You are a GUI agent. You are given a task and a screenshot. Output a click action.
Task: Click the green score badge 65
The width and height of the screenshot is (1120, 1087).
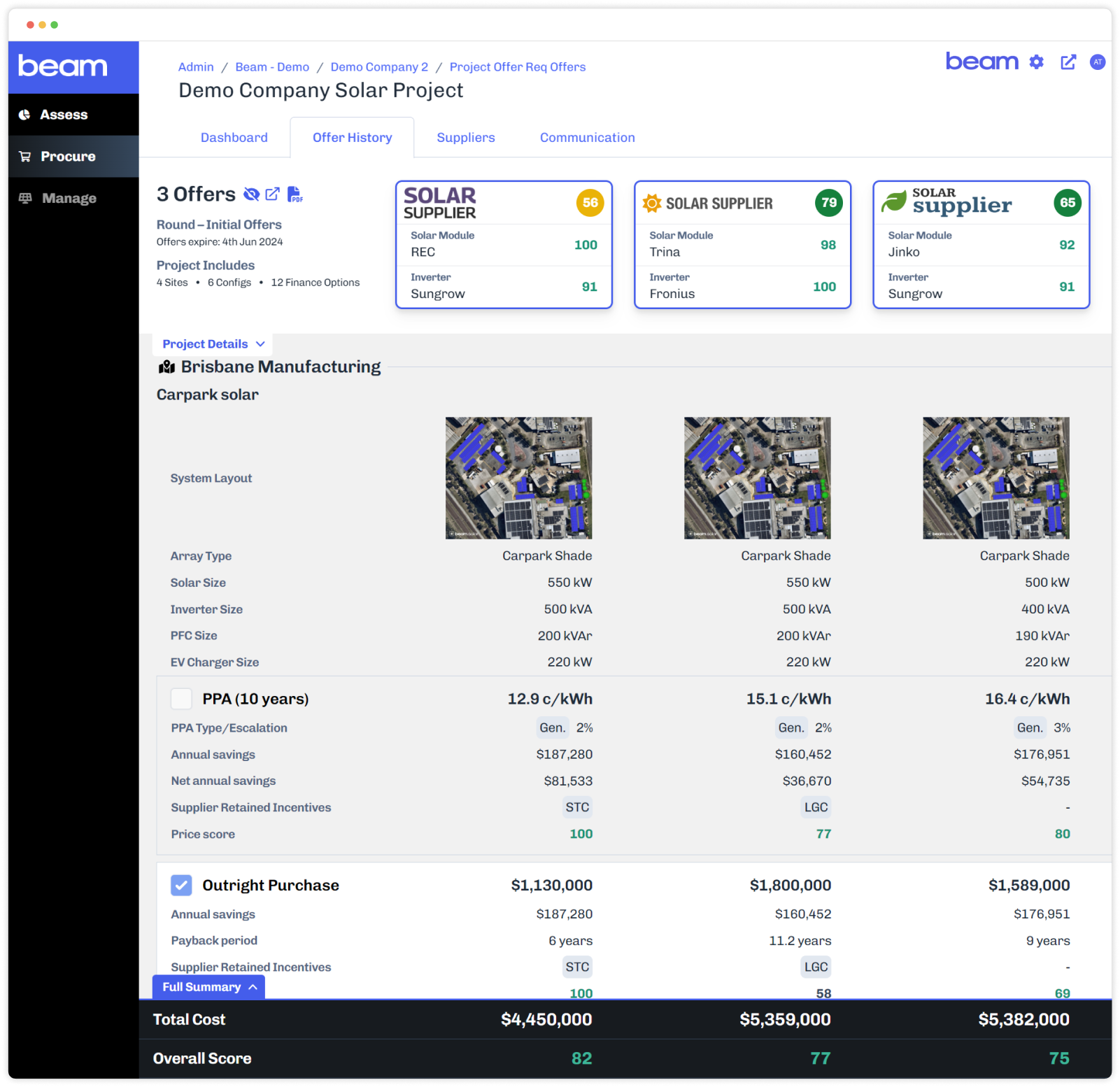pos(1068,203)
